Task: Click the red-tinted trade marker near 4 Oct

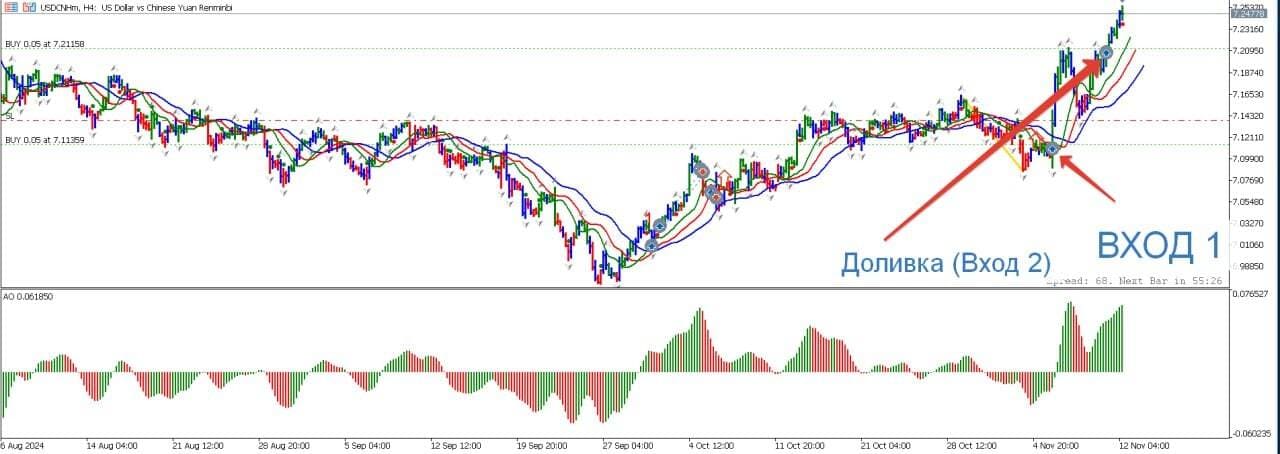Action: pos(703,172)
